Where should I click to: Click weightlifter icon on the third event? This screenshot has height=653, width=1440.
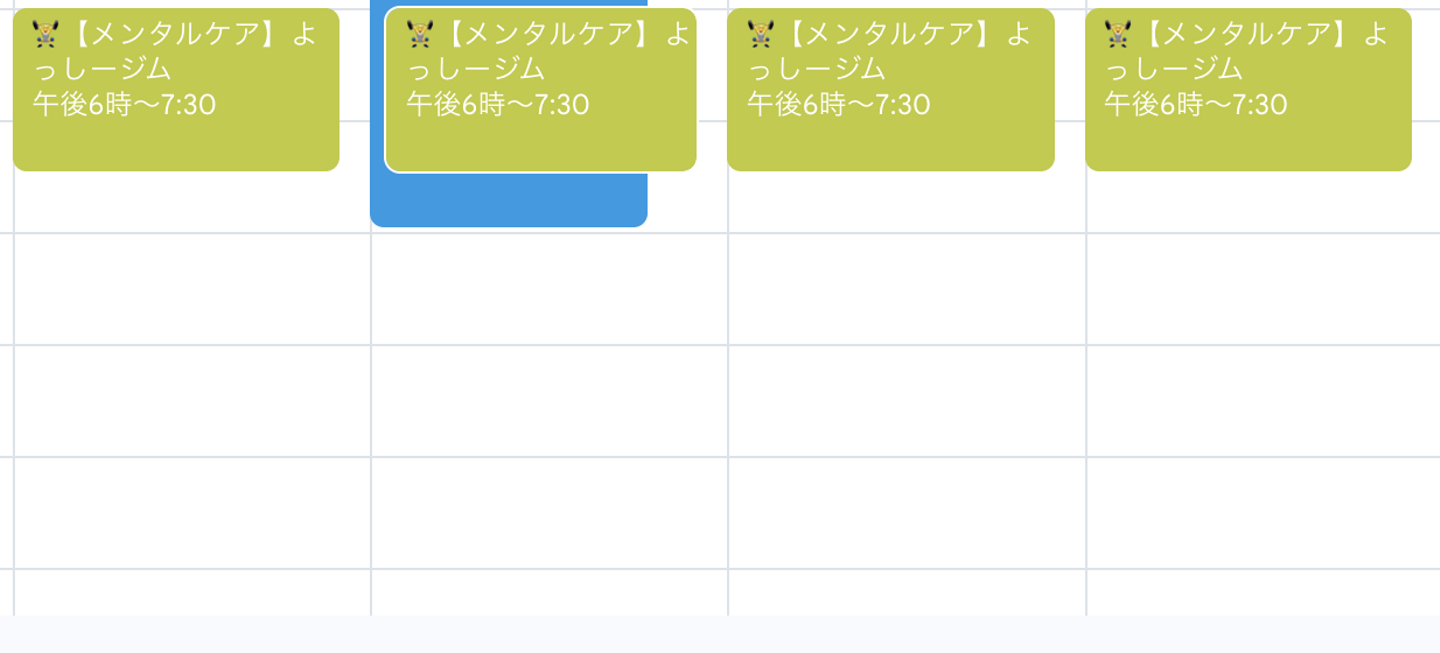coord(761,35)
